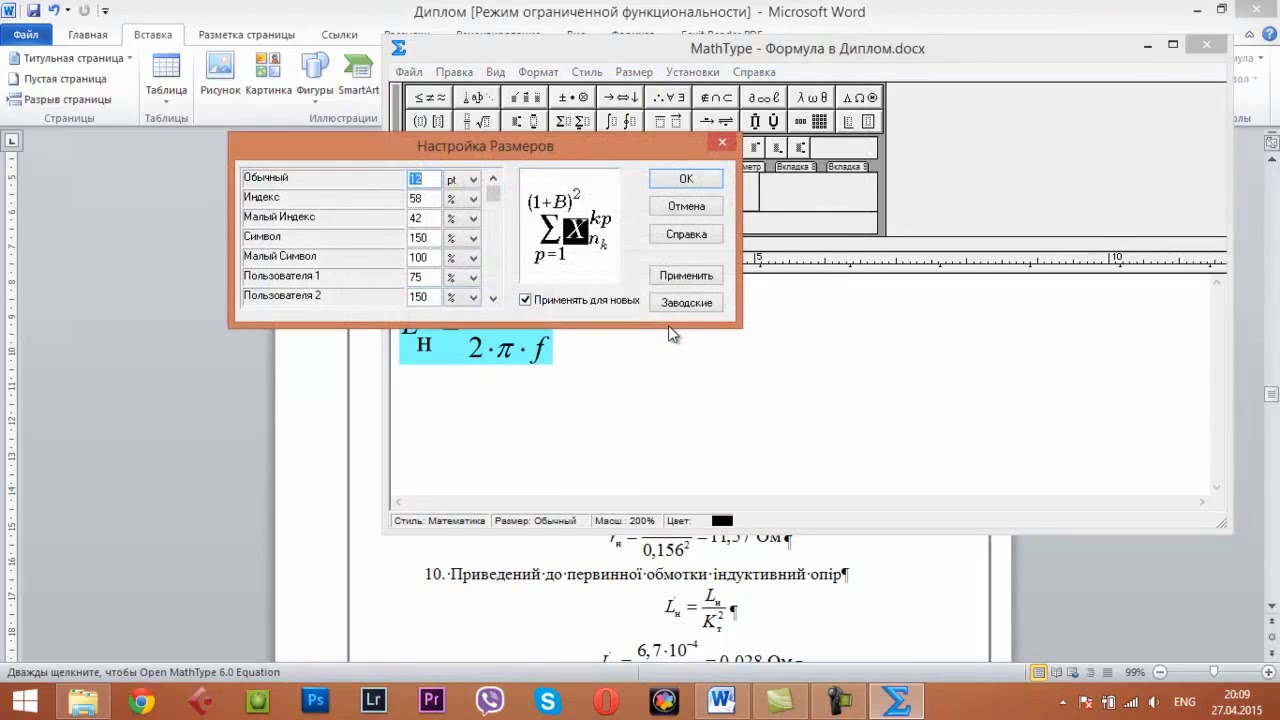Image resolution: width=1280 pixels, height=720 pixels.
Task: Open Установки menu in MathType
Action: 692,72
